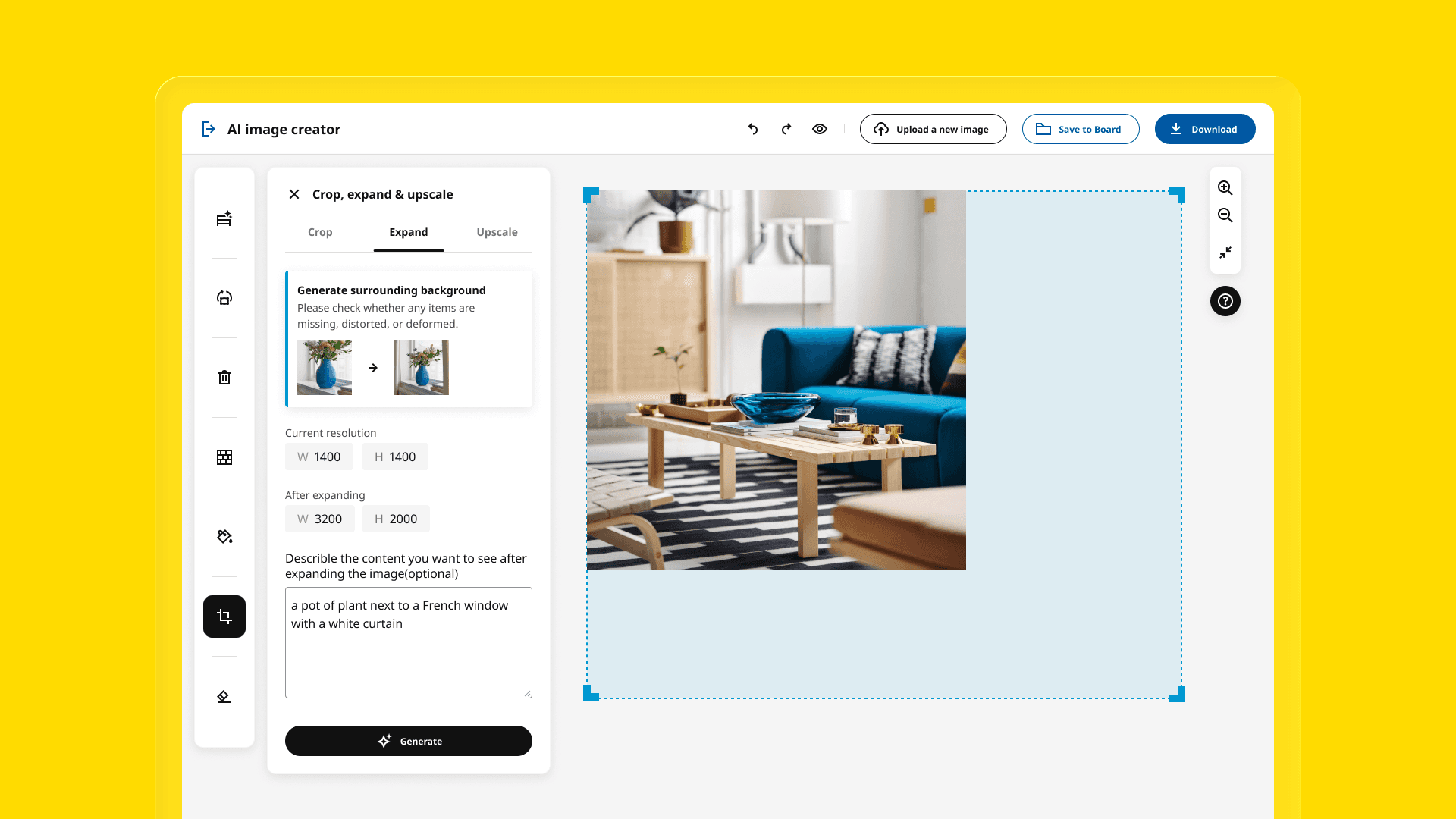Zoom out of the canvas
The width and height of the screenshot is (1456, 819).
pyautogui.click(x=1225, y=215)
